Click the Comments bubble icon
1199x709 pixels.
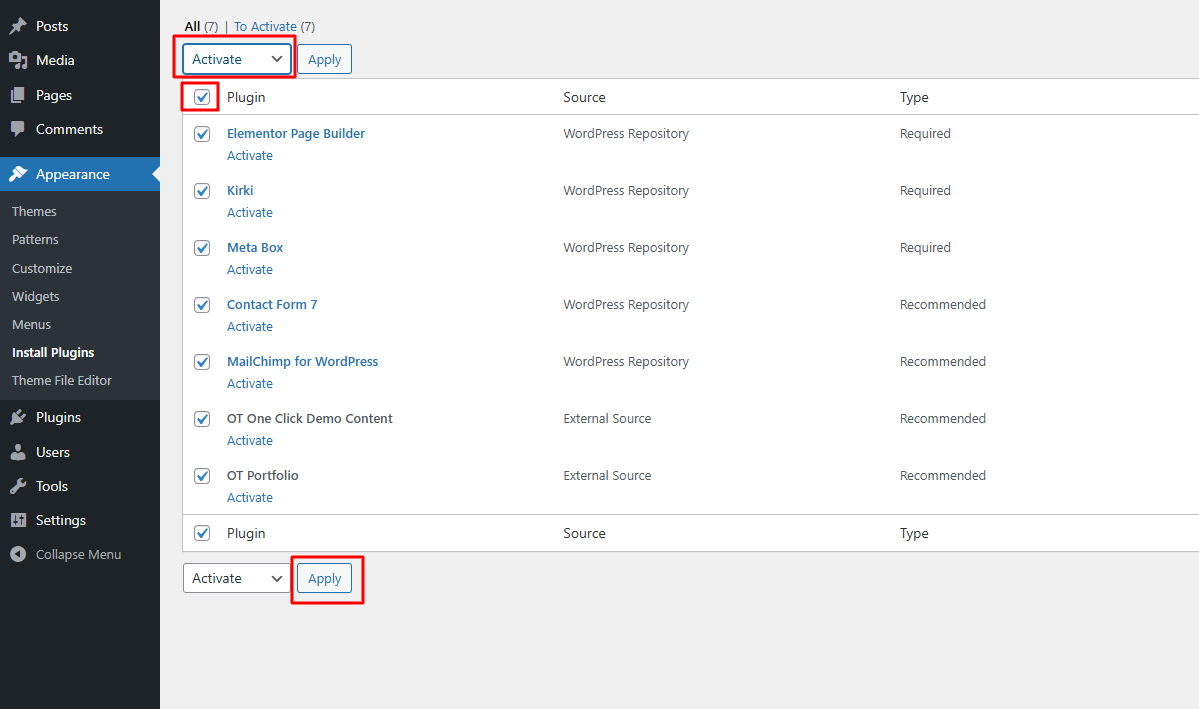18,130
